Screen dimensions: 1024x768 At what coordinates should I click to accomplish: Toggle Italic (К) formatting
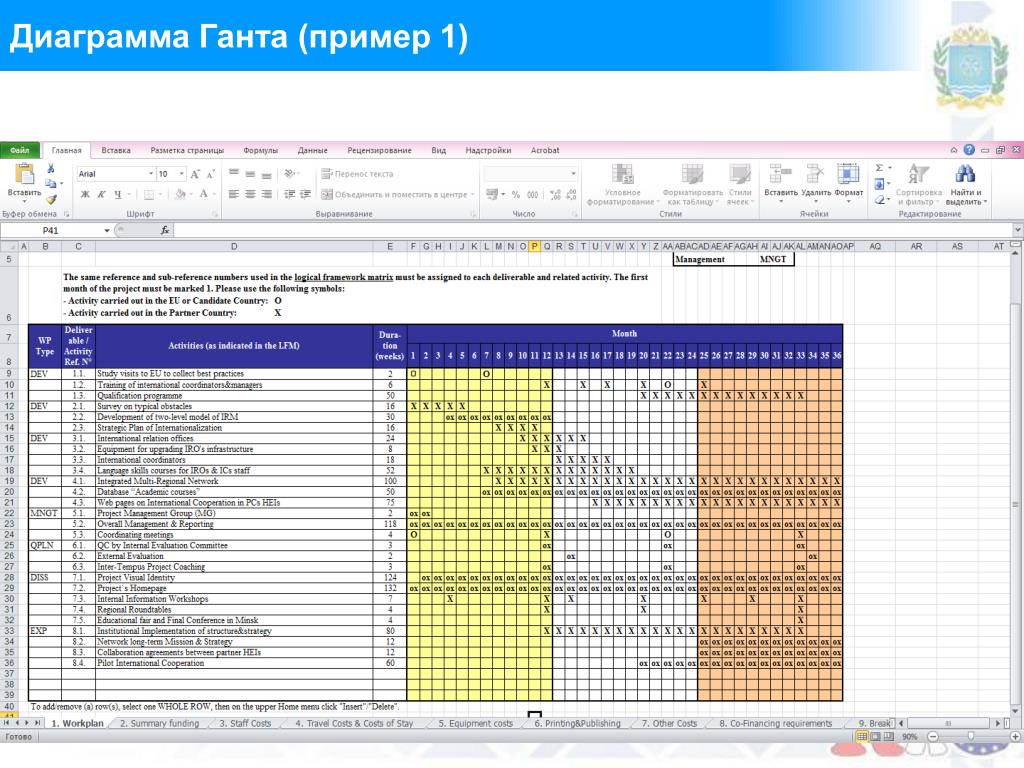[101, 195]
